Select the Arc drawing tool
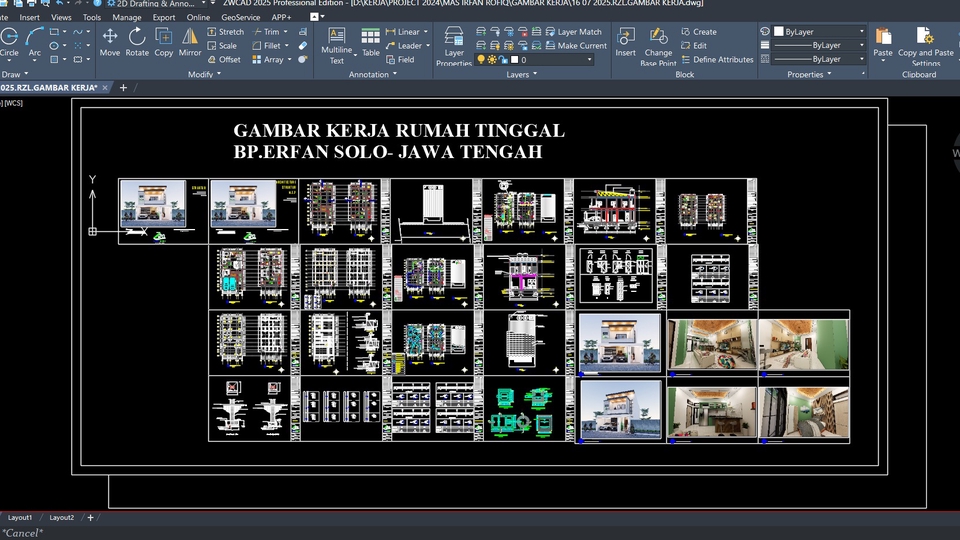The width and height of the screenshot is (960, 540). [x=35, y=41]
